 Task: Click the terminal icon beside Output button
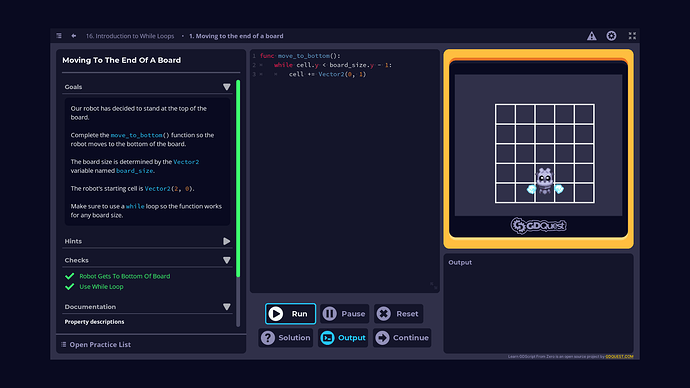[327, 338]
